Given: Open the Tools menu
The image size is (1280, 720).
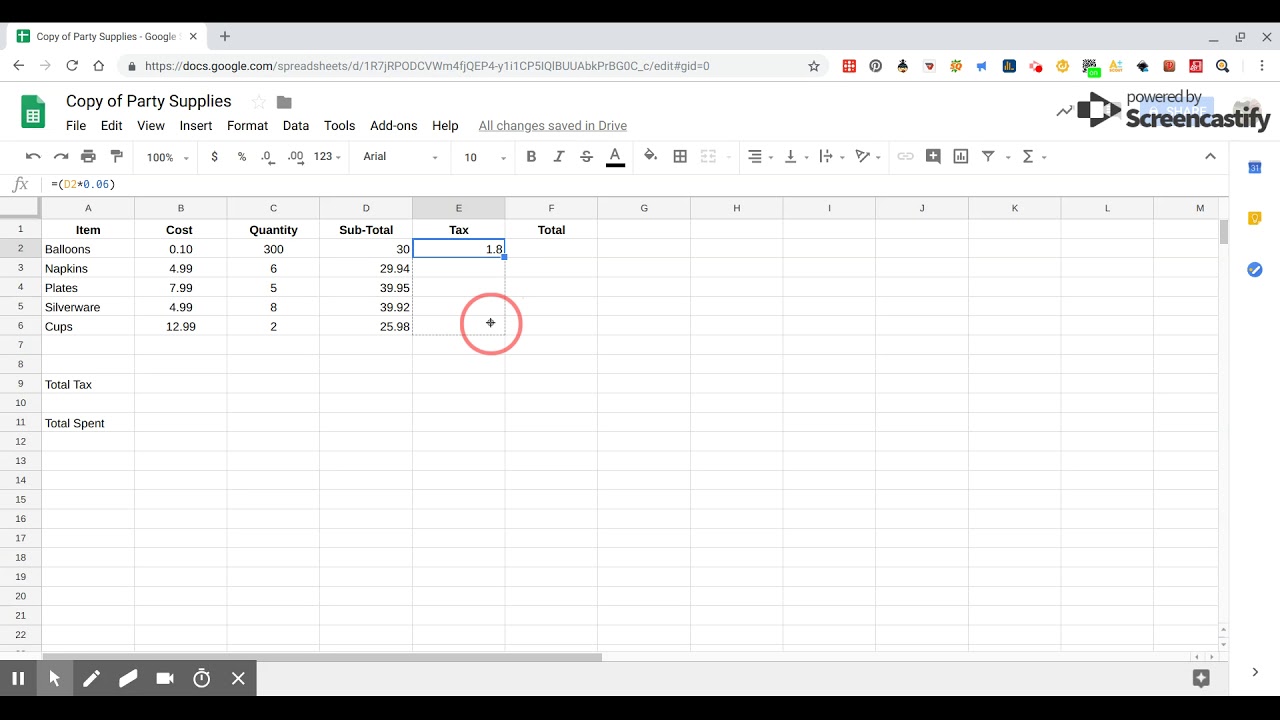Looking at the screenshot, I should (339, 126).
